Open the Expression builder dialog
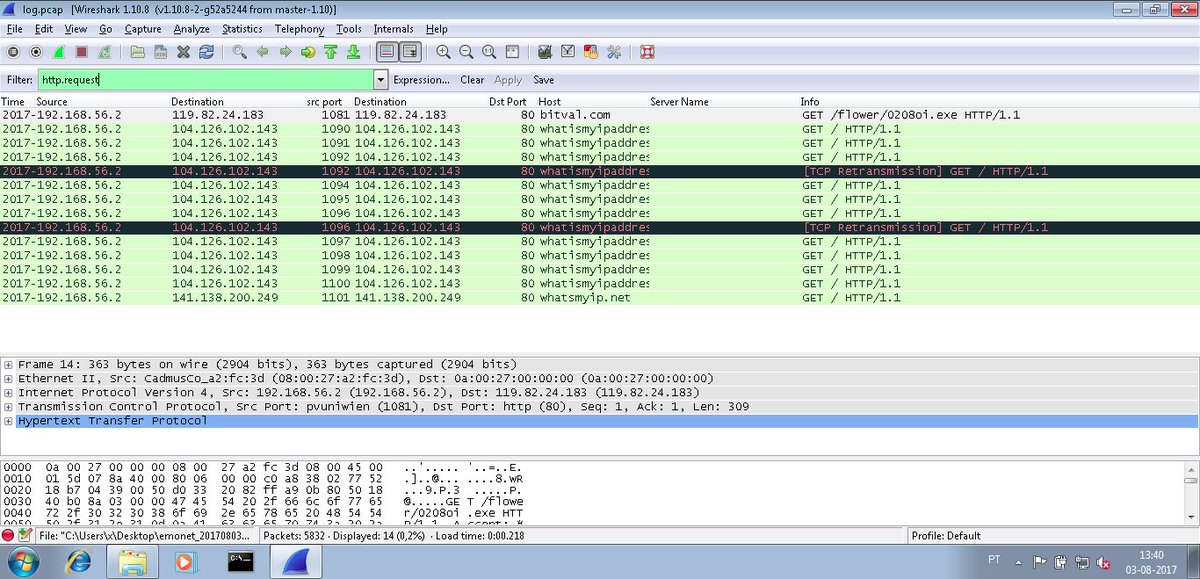This screenshot has width=1200, height=579. [x=422, y=80]
